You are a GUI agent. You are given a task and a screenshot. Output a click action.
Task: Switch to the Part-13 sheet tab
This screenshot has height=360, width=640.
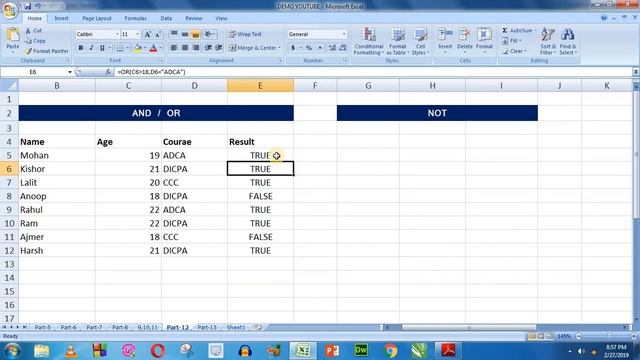point(207,327)
